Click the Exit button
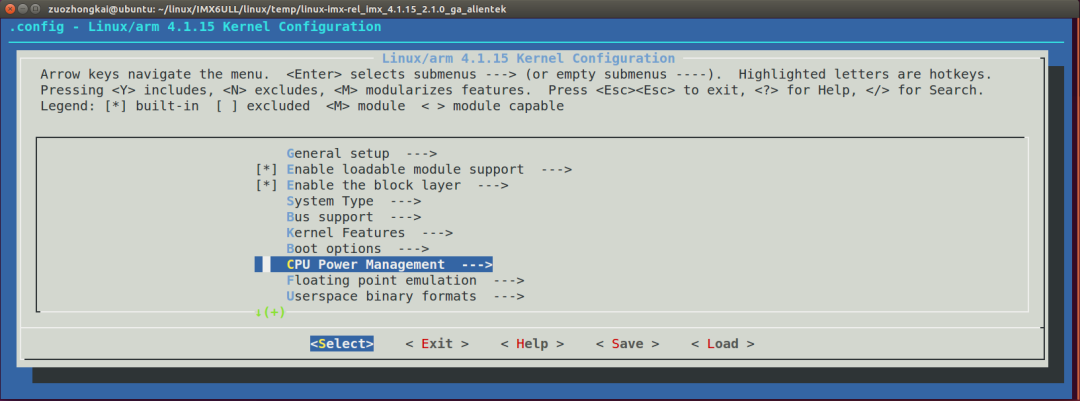This screenshot has height=401, width=1080. 437,344
